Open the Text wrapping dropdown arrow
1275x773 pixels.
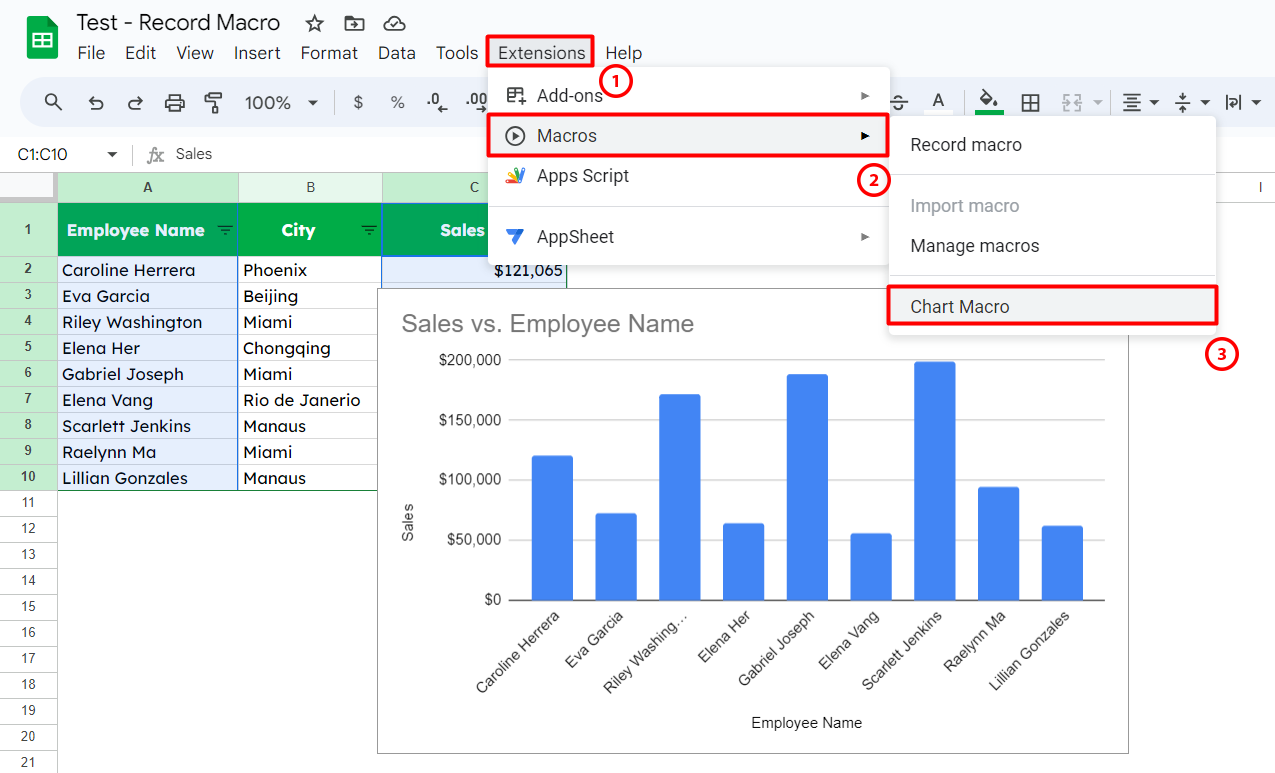(x=1256, y=102)
